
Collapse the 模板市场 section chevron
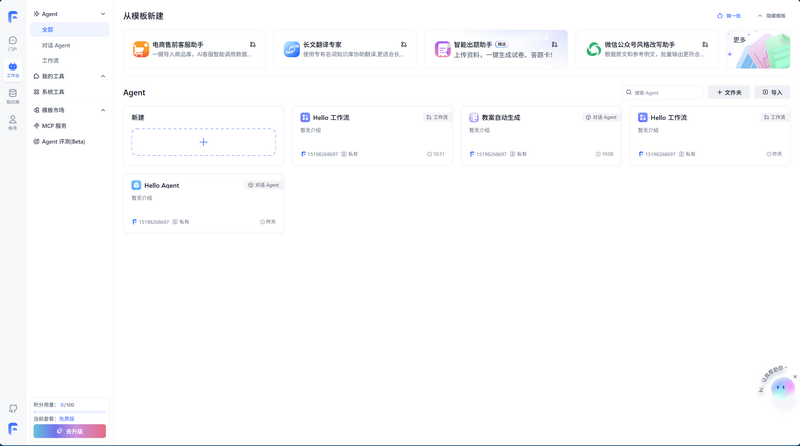[x=103, y=110]
